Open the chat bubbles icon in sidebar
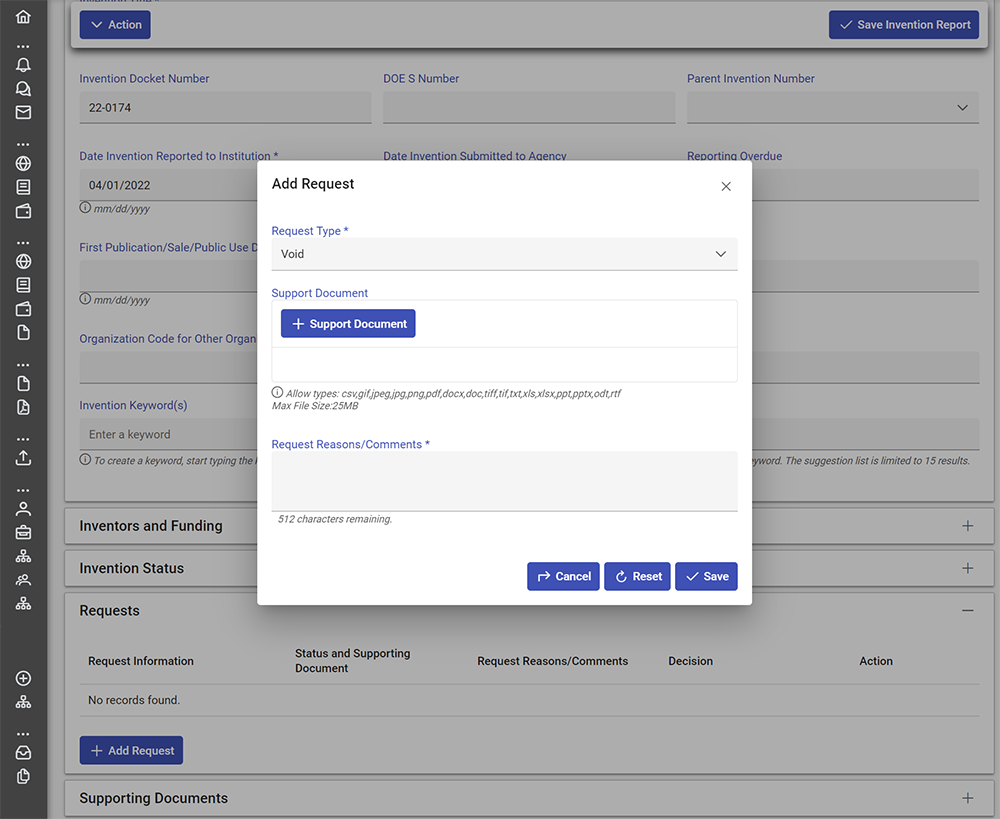1000x819 pixels. 23,89
